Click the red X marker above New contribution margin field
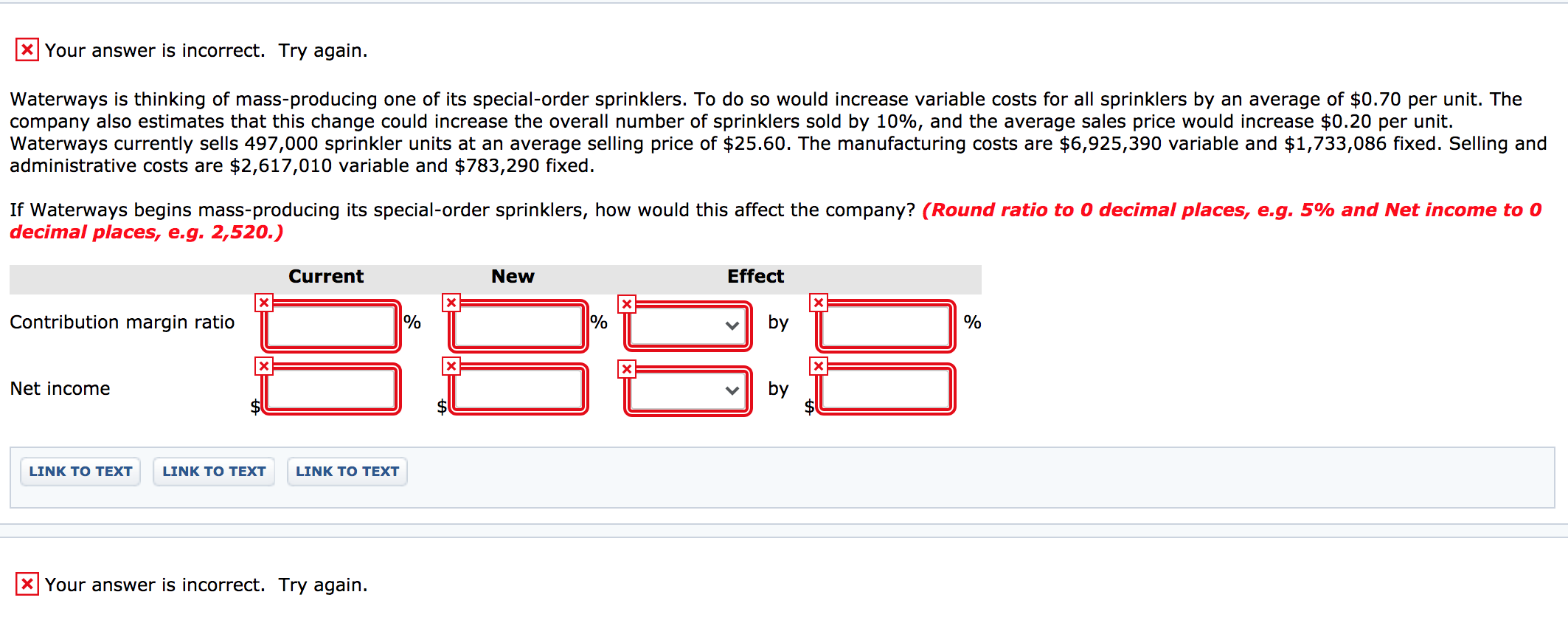This screenshot has width=1568, height=620. point(450,303)
